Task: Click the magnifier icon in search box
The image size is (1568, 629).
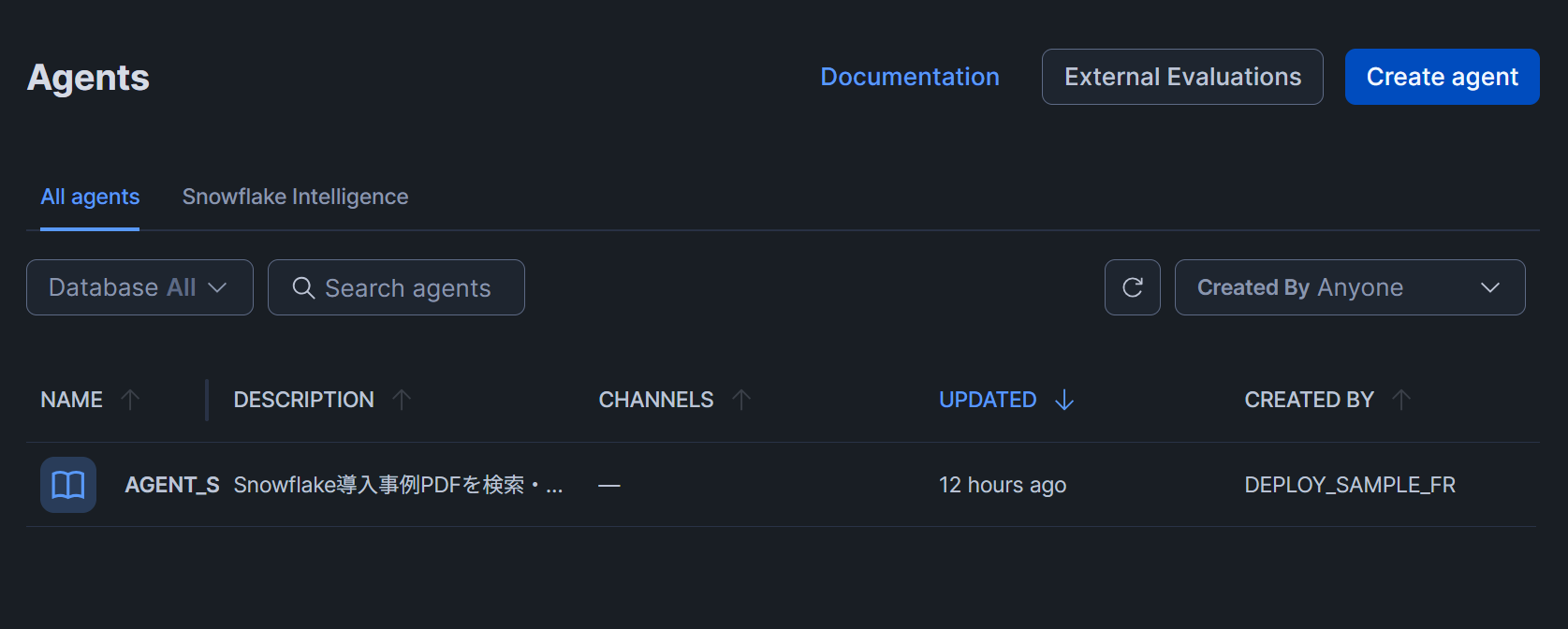Action: [x=303, y=287]
